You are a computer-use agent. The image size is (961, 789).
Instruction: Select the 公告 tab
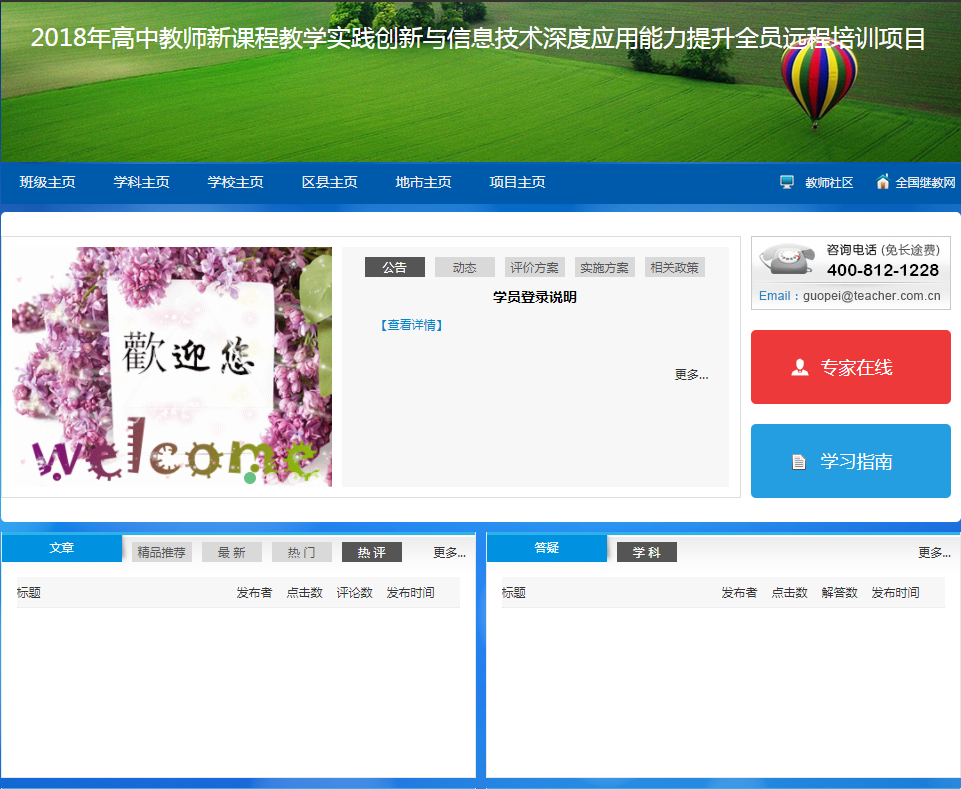(x=395, y=267)
